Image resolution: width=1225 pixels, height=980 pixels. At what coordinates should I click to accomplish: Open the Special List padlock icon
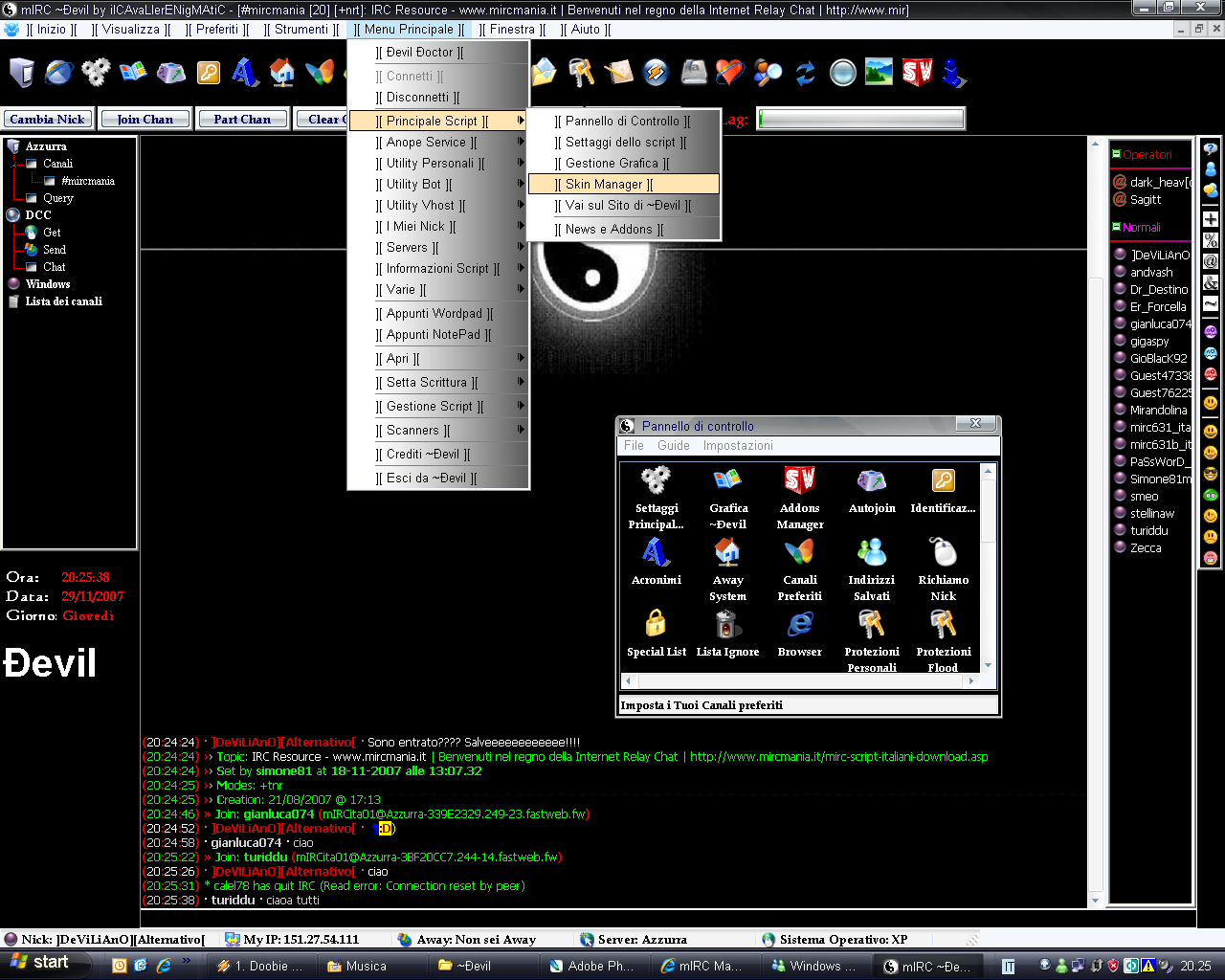[656, 625]
